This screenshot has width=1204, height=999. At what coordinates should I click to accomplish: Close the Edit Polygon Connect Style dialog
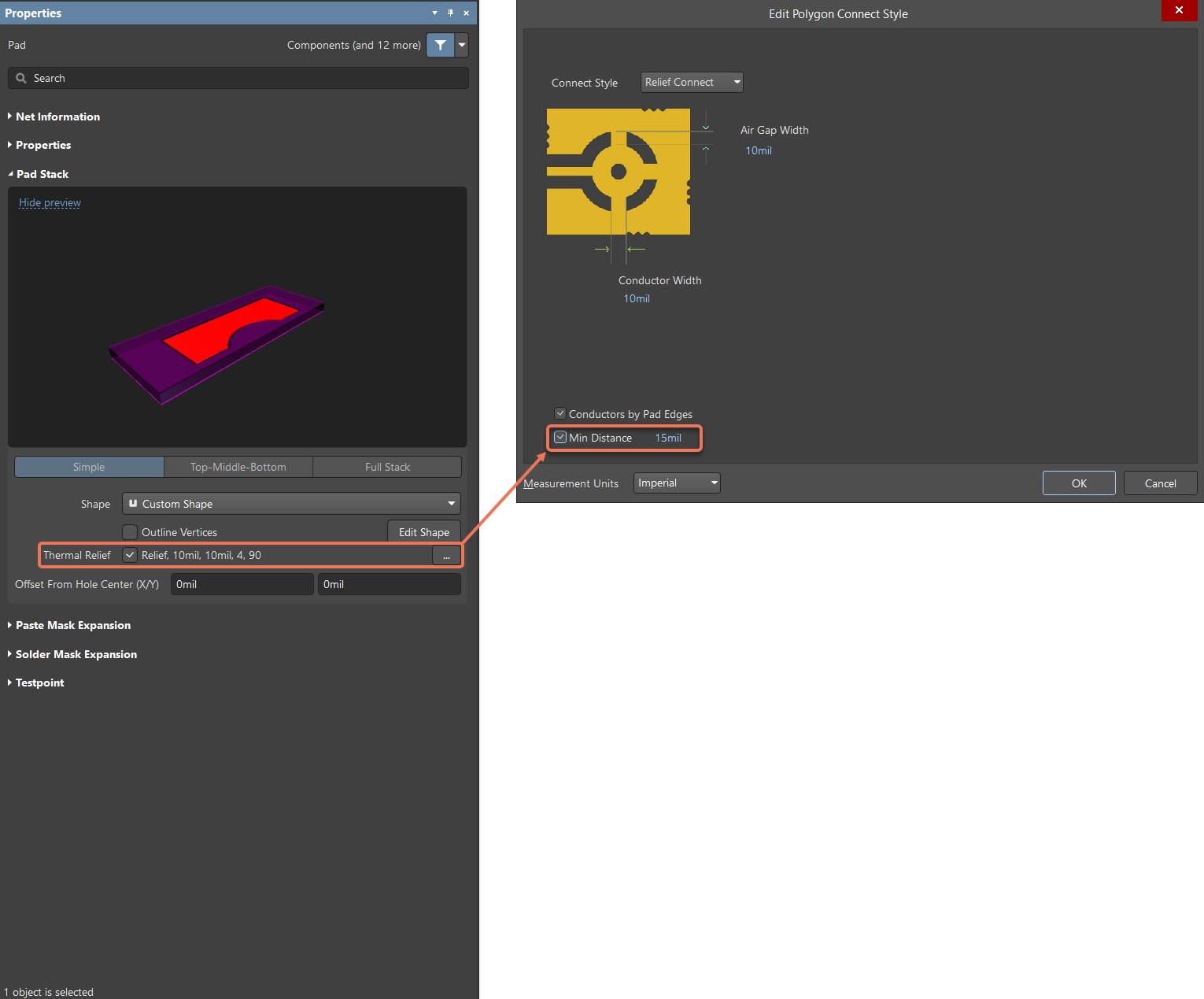[x=1178, y=10]
